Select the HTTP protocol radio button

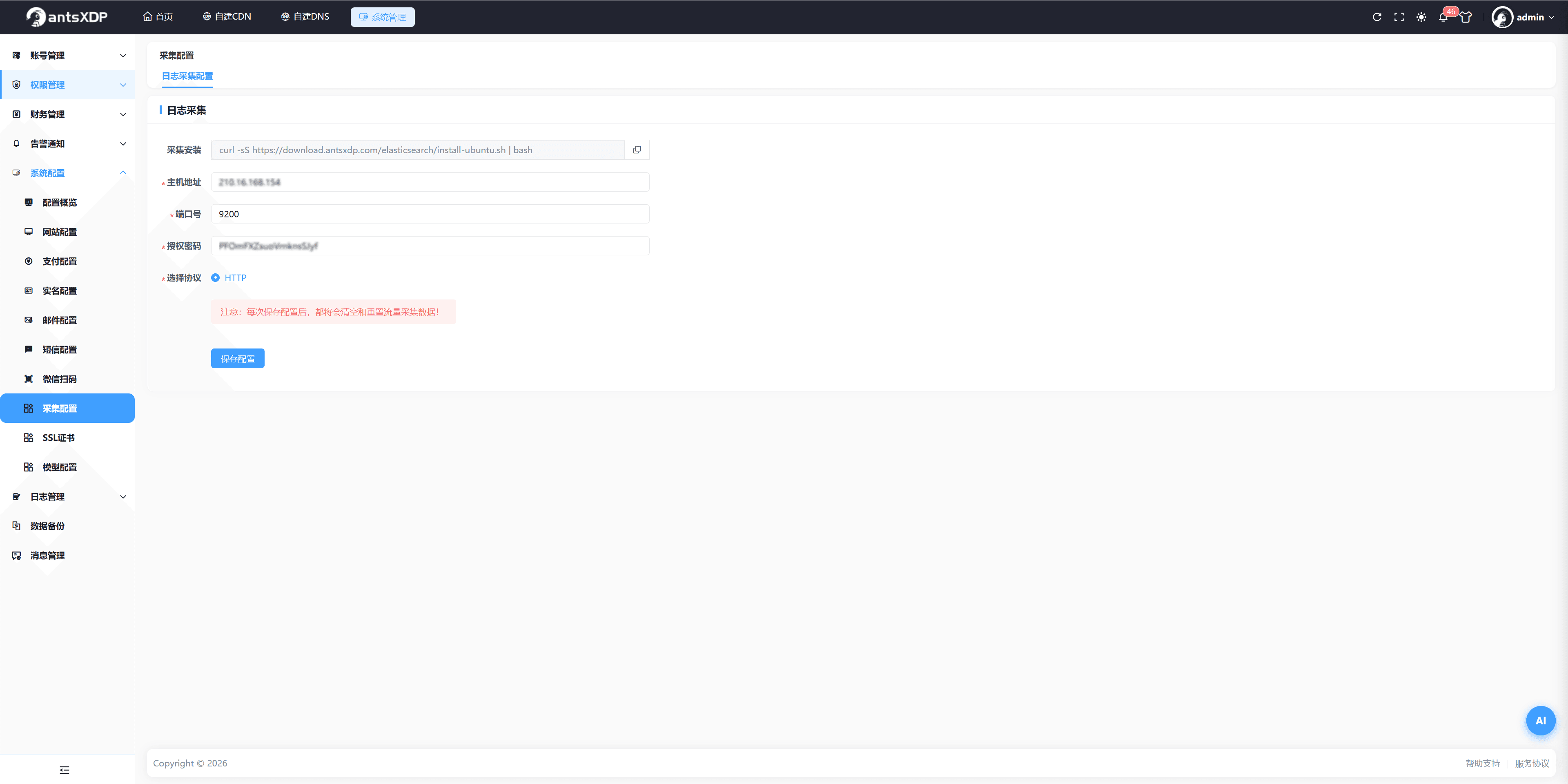coord(216,278)
